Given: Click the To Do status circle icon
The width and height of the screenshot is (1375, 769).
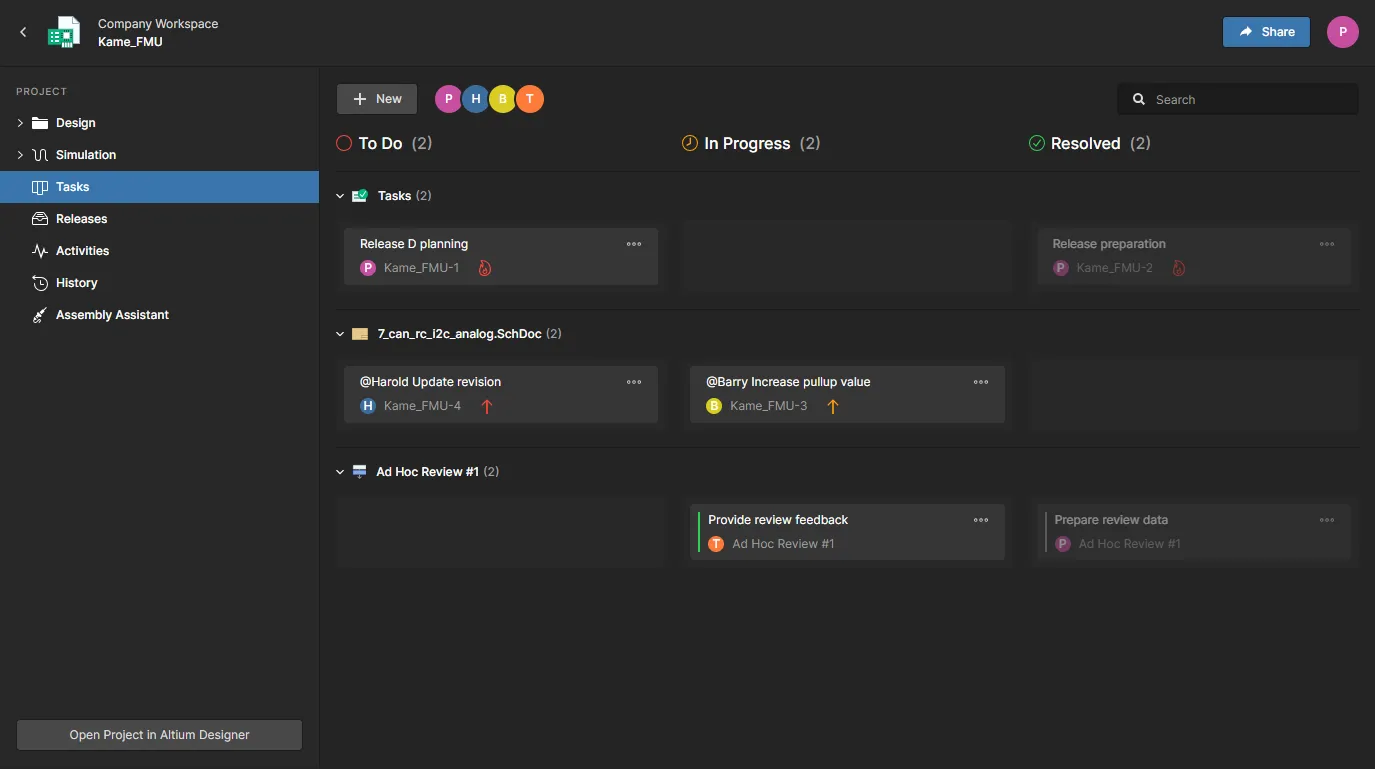Looking at the screenshot, I should click(344, 143).
